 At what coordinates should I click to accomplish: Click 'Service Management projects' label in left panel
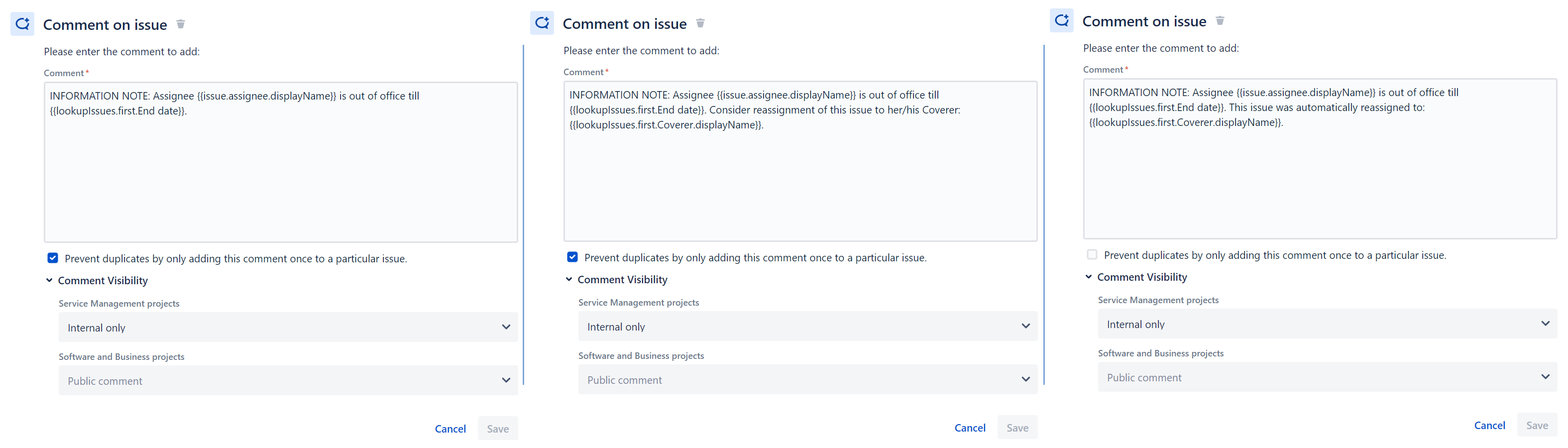118,303
